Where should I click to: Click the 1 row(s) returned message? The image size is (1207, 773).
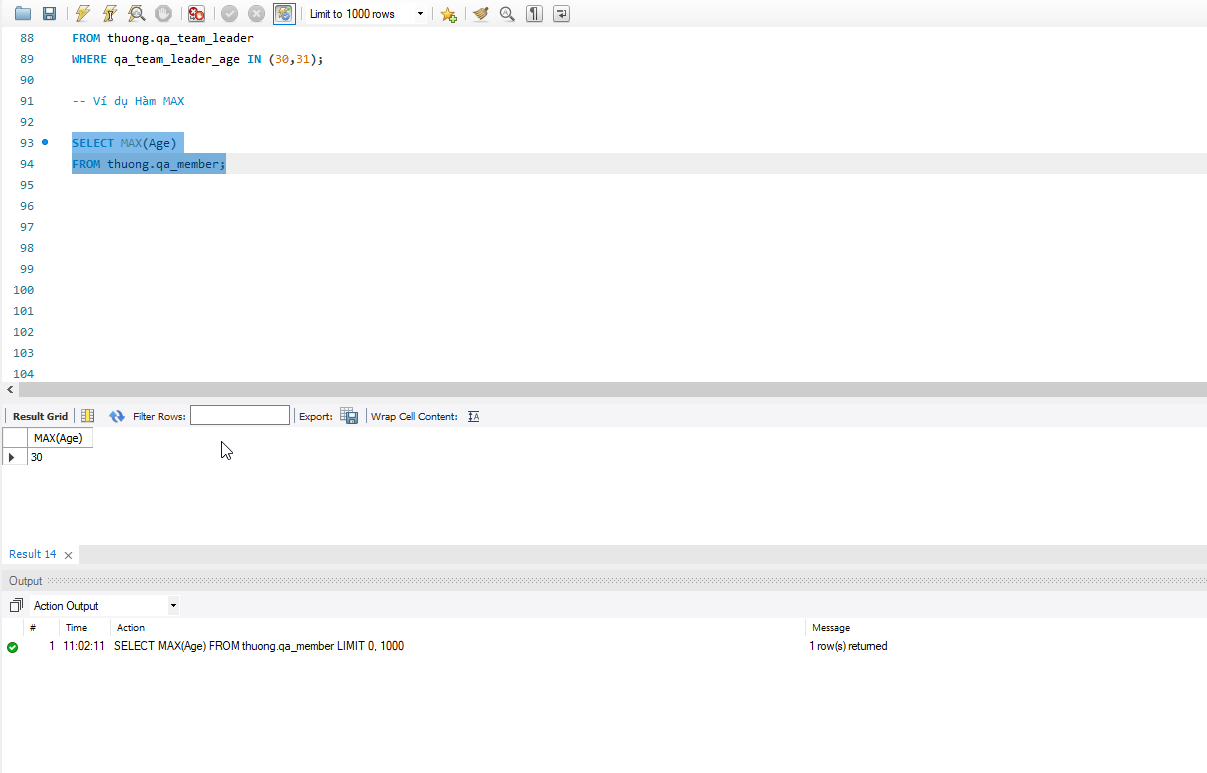pyautogui.click(x=848, y=646)
